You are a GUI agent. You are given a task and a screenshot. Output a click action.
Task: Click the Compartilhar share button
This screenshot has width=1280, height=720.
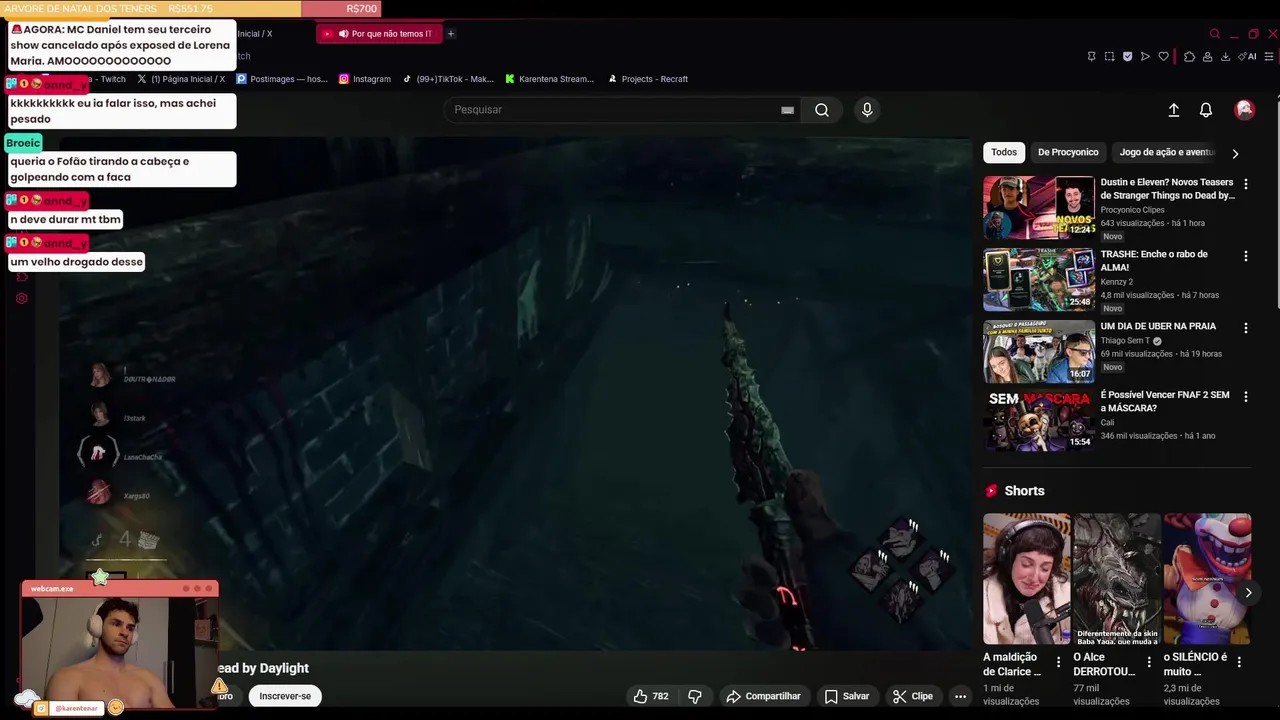coord(763,696)
